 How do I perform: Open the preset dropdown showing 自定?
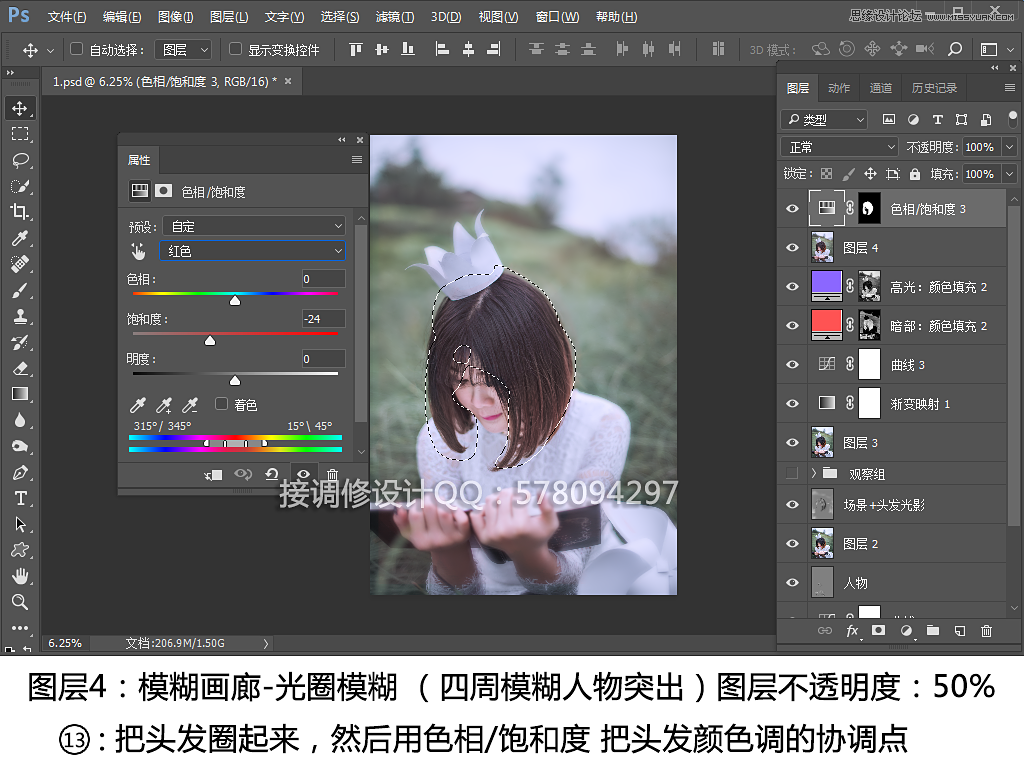click(x=254, y=226)
